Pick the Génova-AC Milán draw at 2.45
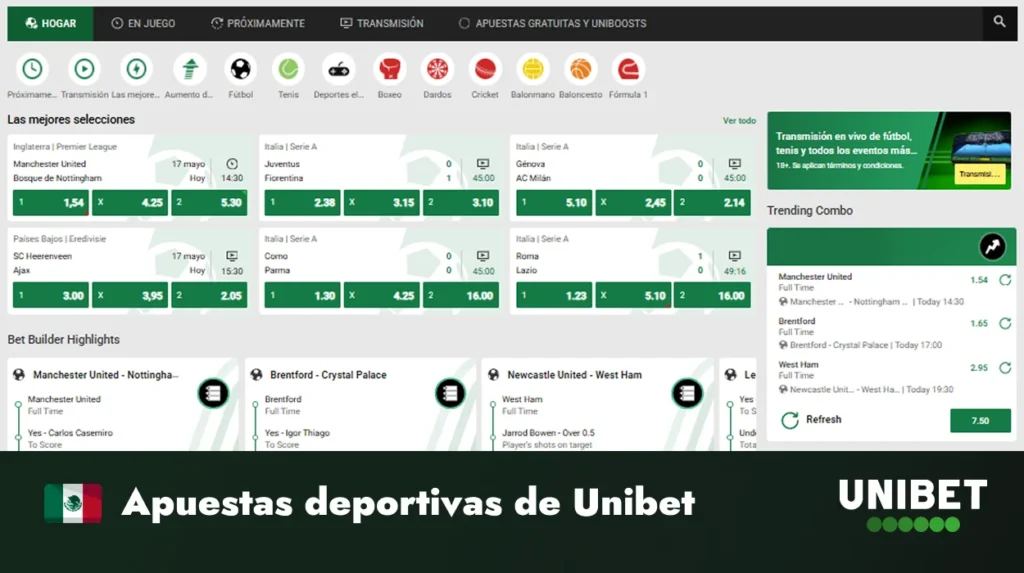 click(633, 203)
